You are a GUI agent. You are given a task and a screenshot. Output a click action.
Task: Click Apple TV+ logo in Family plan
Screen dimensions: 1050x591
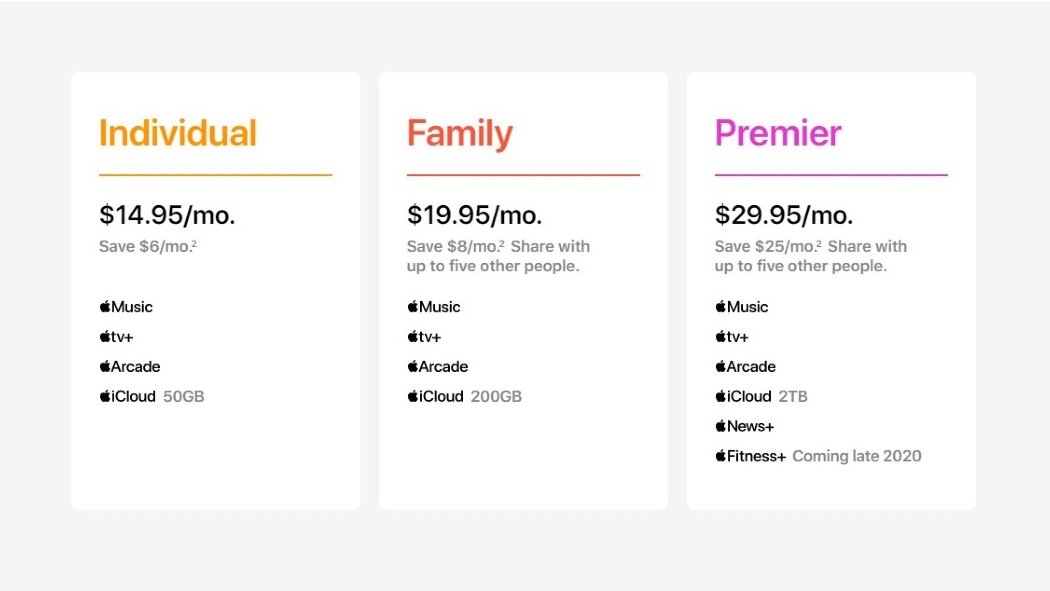424,337
